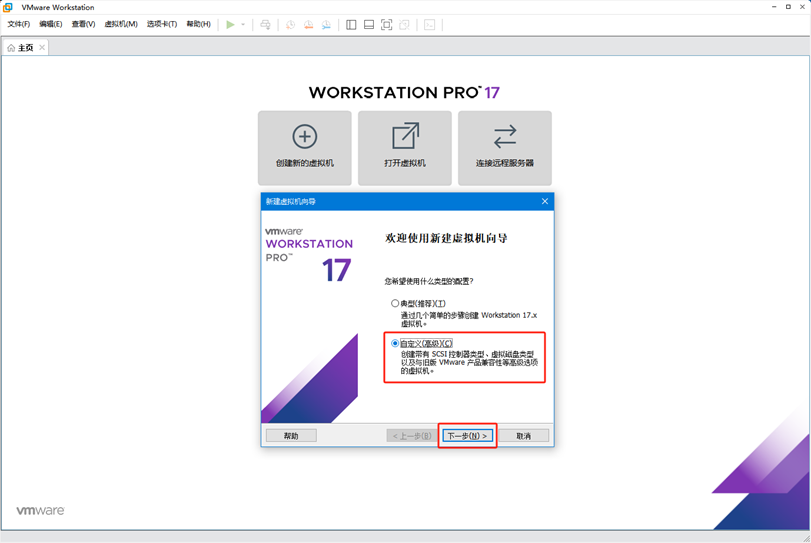This screenshot has width=811, height=543.
Task: Click the Unity mode toolbar icon
Action: click(404, 24)
